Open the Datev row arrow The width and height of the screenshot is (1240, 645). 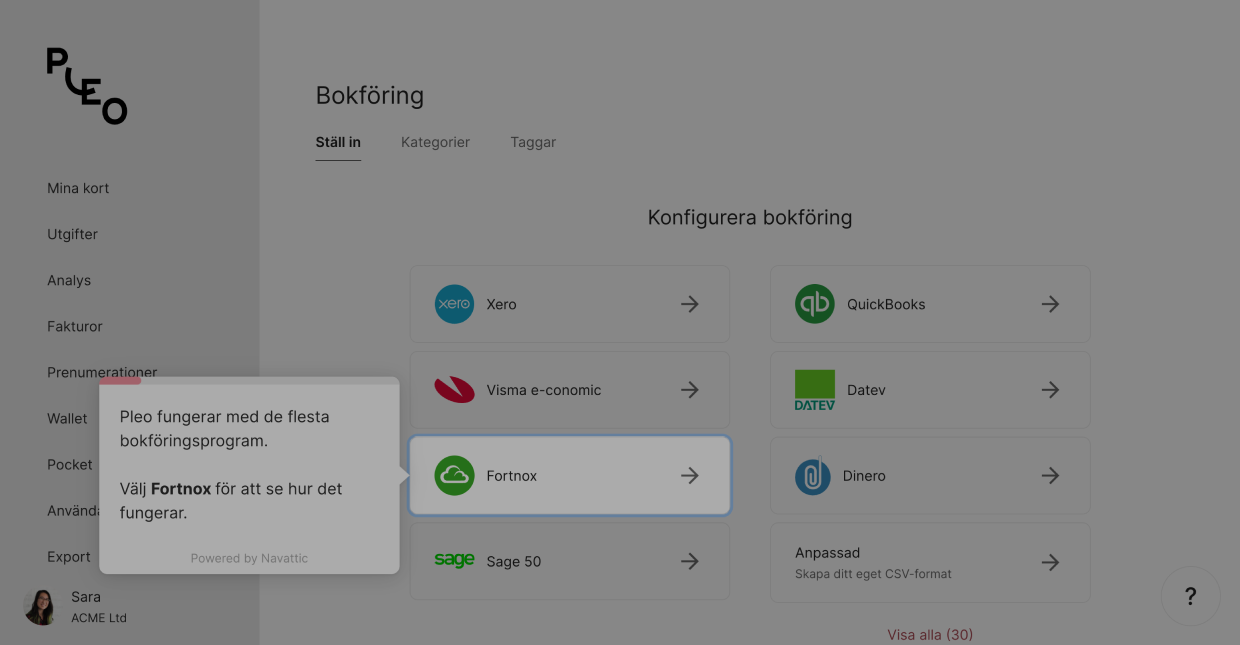(1049, 390)
